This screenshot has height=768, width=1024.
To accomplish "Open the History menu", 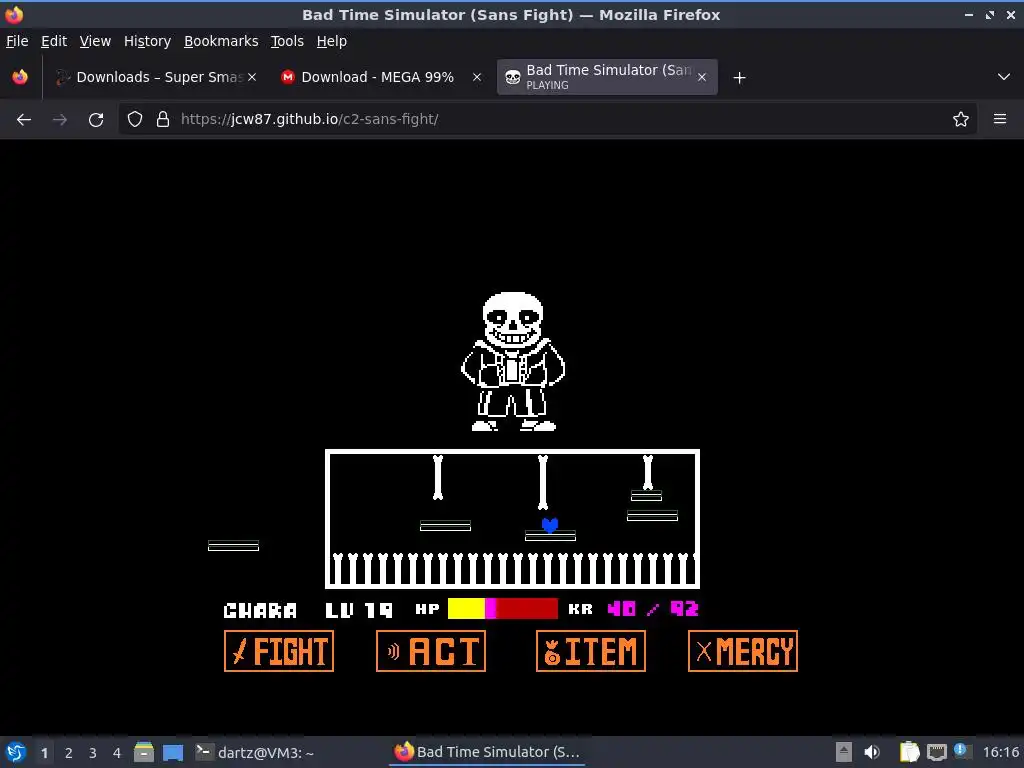I will click(147, 41).
